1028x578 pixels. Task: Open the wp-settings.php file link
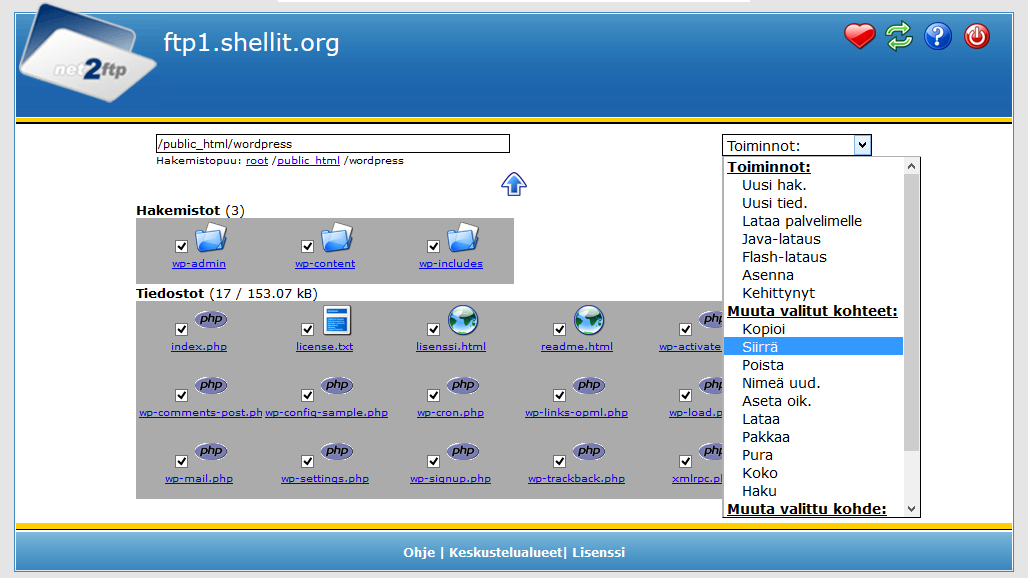[x=325, y=478]
